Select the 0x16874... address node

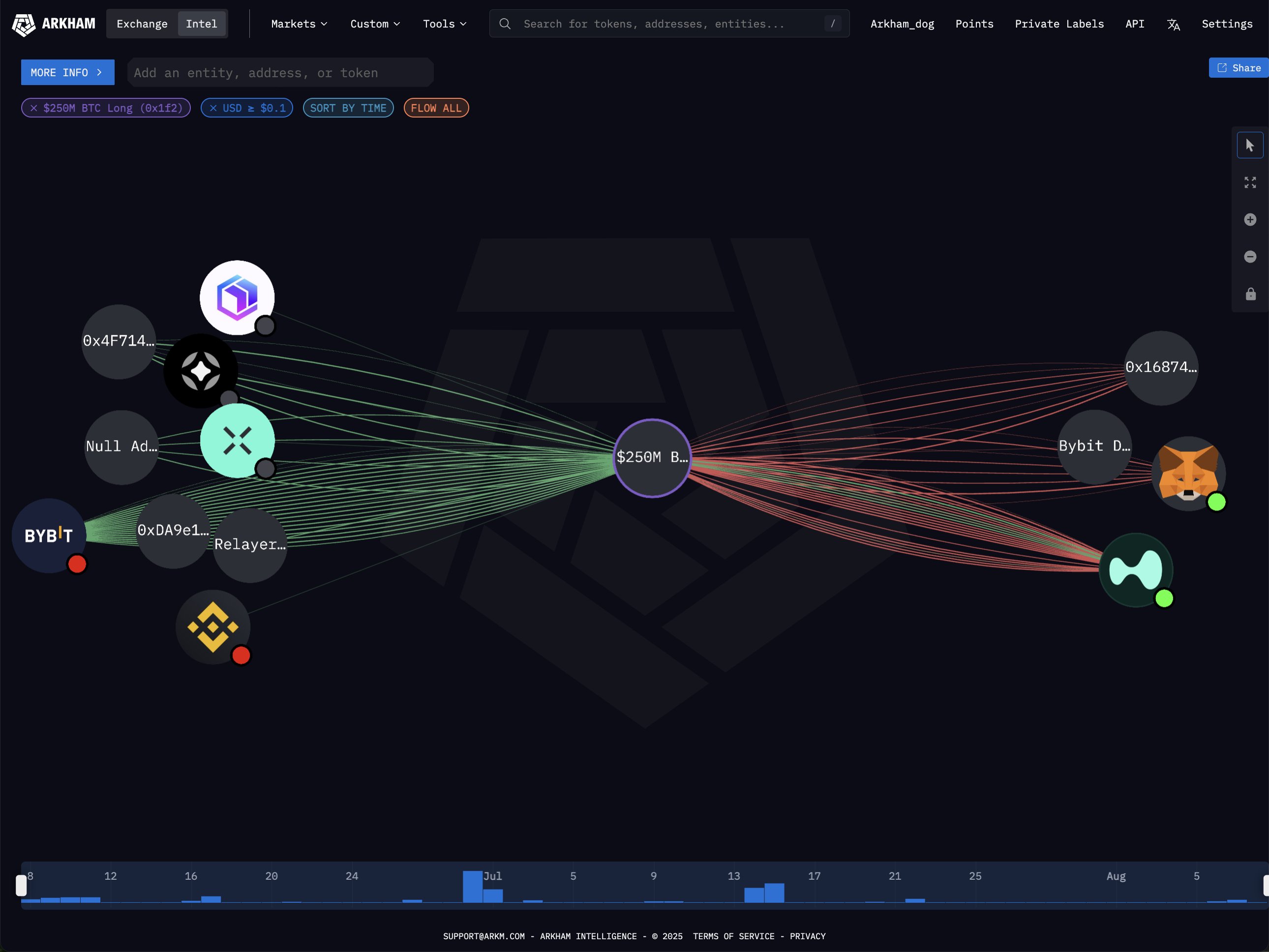[x=1161, y=368]
